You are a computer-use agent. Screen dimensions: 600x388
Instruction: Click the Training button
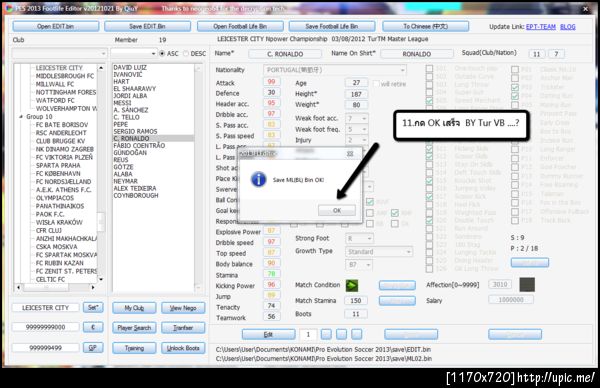(134, 348)
